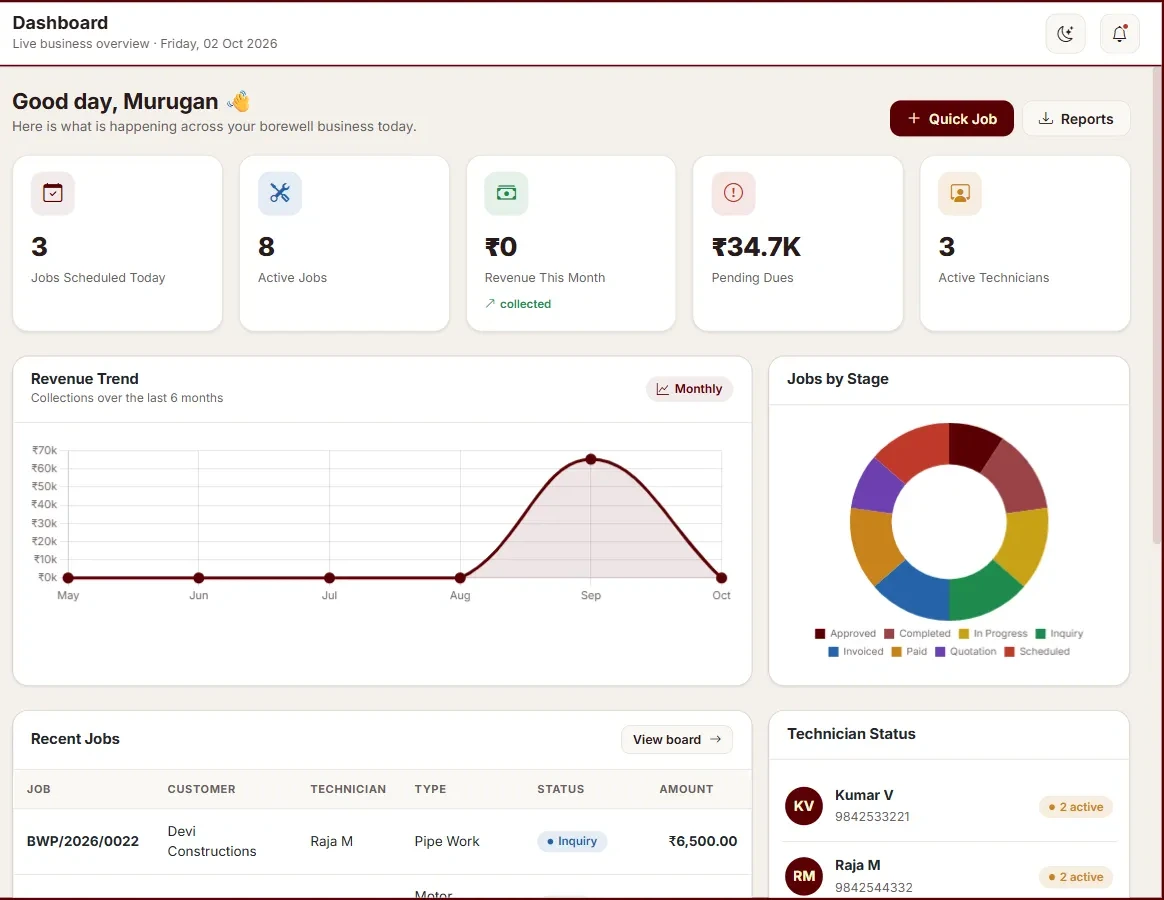Create a new Quick Job

tap(952, 119)
